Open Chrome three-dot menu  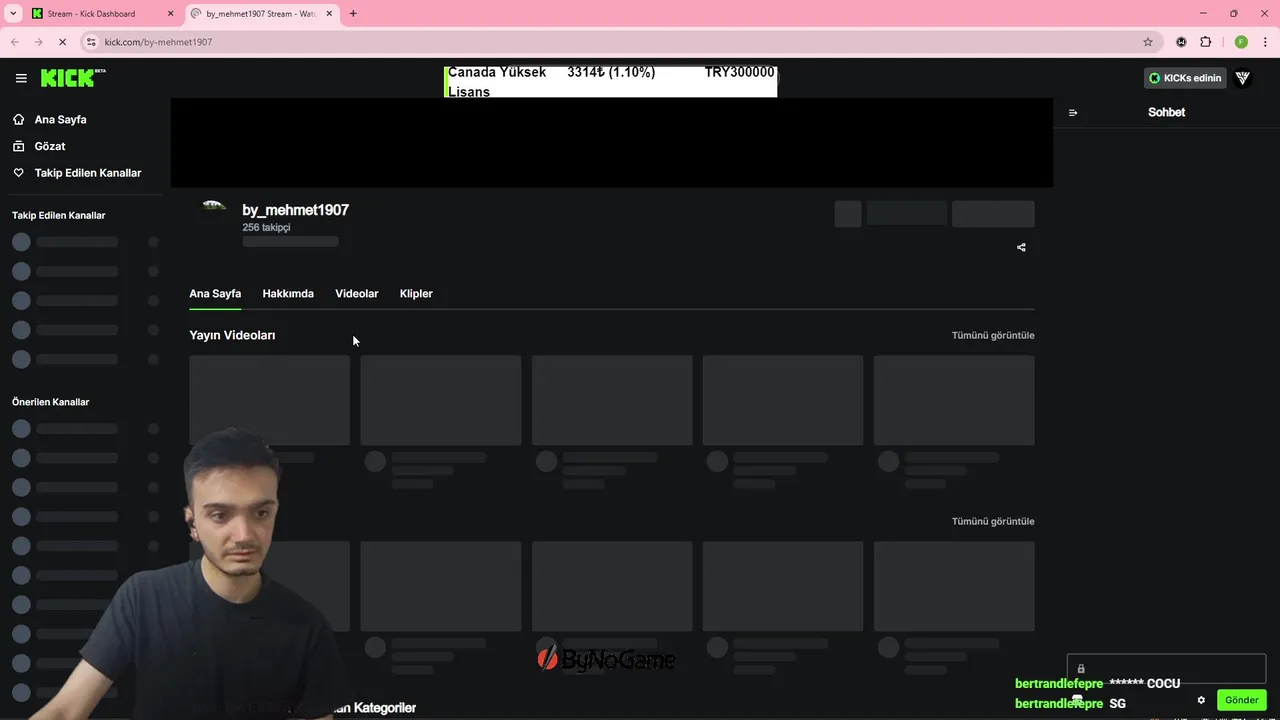(1264, 42)
